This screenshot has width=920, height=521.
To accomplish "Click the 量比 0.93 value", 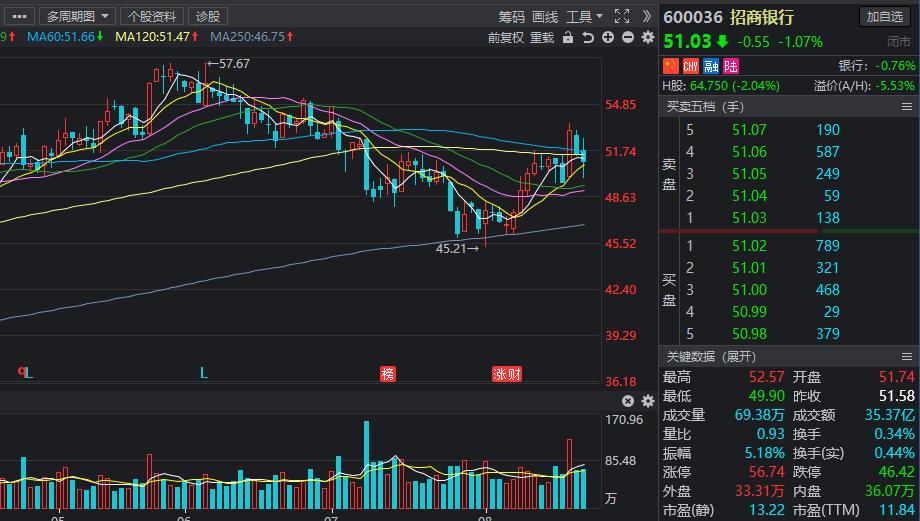I will click(x=770, y=434).
